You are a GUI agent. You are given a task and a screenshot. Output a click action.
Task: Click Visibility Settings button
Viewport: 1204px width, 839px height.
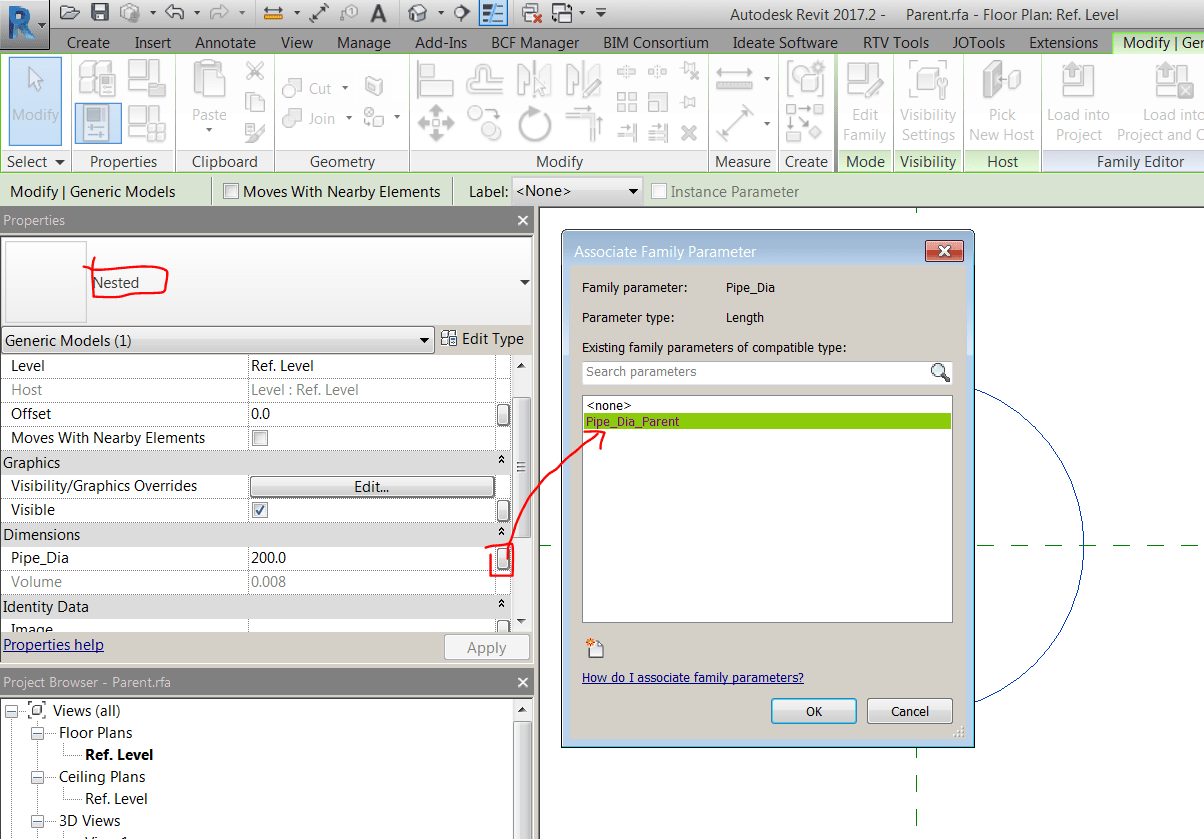click(928, 101)
